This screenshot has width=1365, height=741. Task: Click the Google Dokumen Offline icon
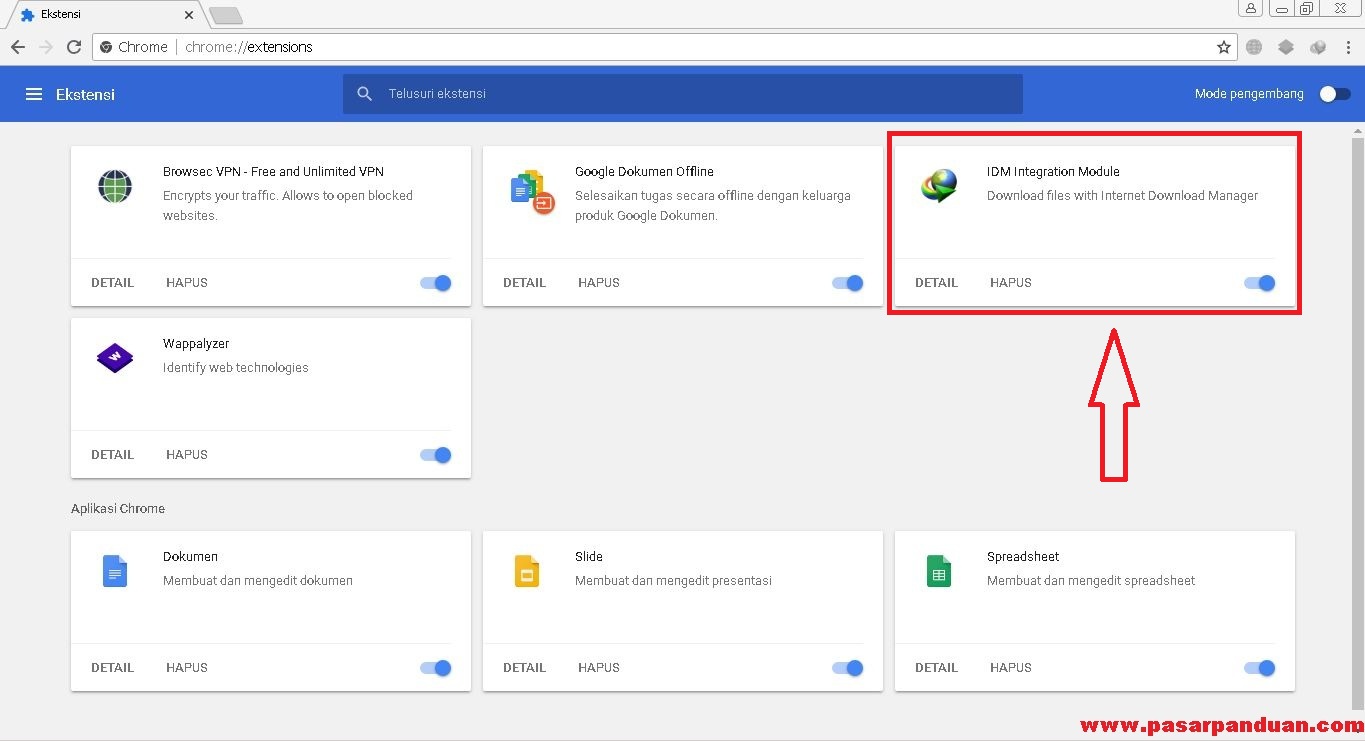[532, 192]
